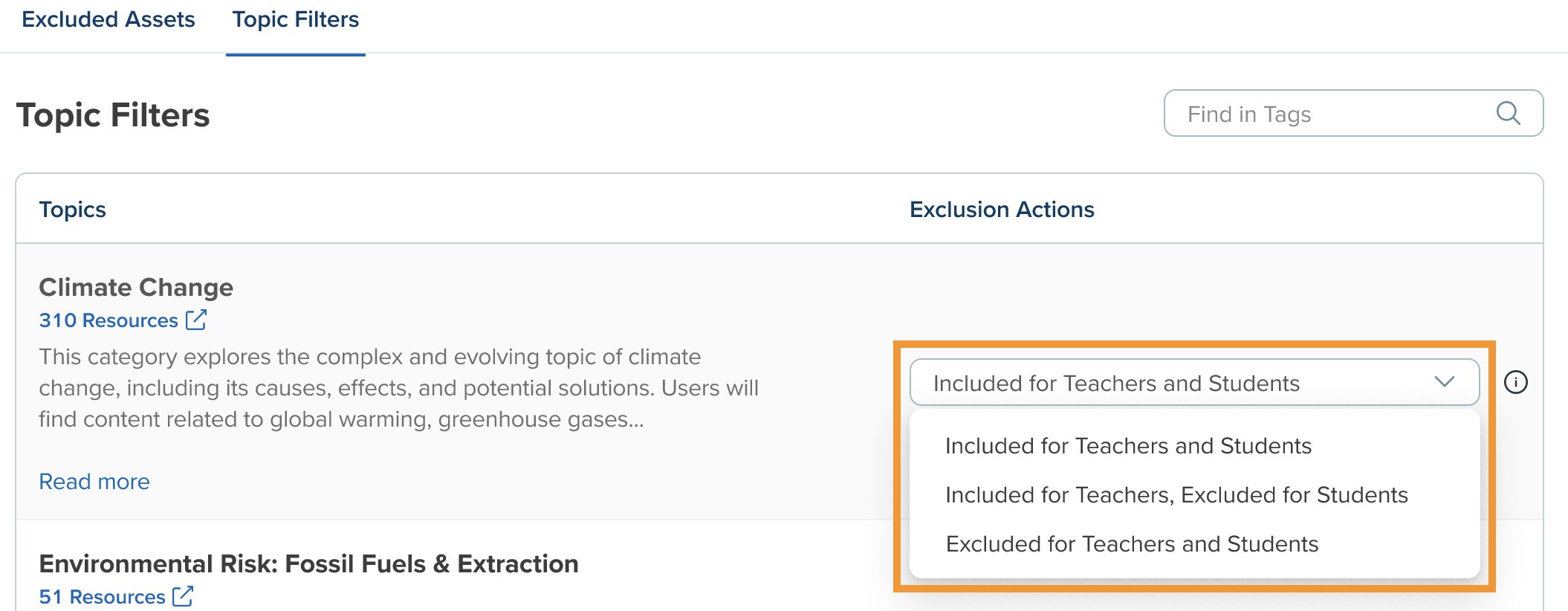Click the chevron arrow on the exclusion dropdown
1568x611 pixels.
tap(1444, 382)
